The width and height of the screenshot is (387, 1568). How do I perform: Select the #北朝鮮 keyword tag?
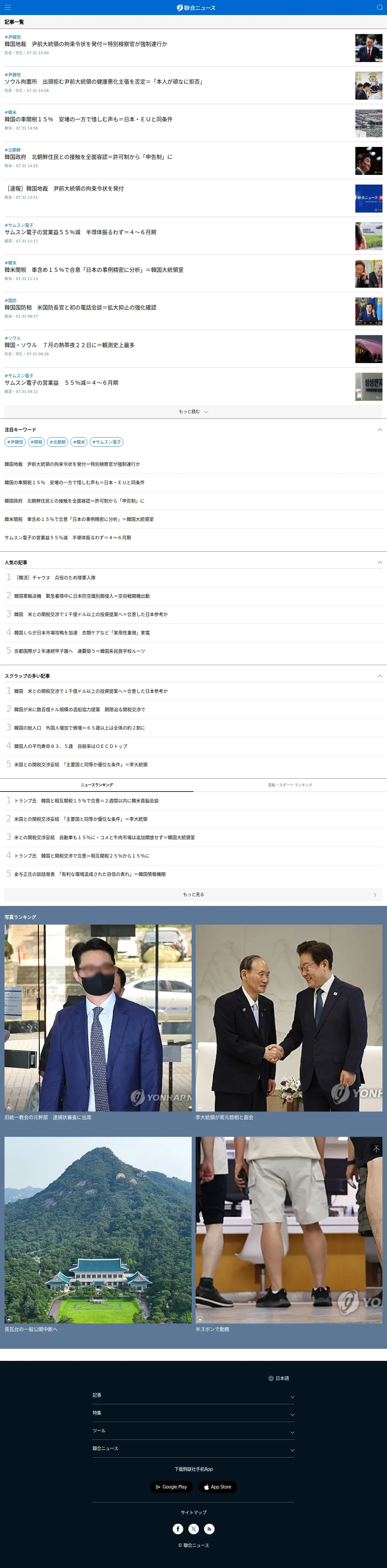click(x=58, y=442)
